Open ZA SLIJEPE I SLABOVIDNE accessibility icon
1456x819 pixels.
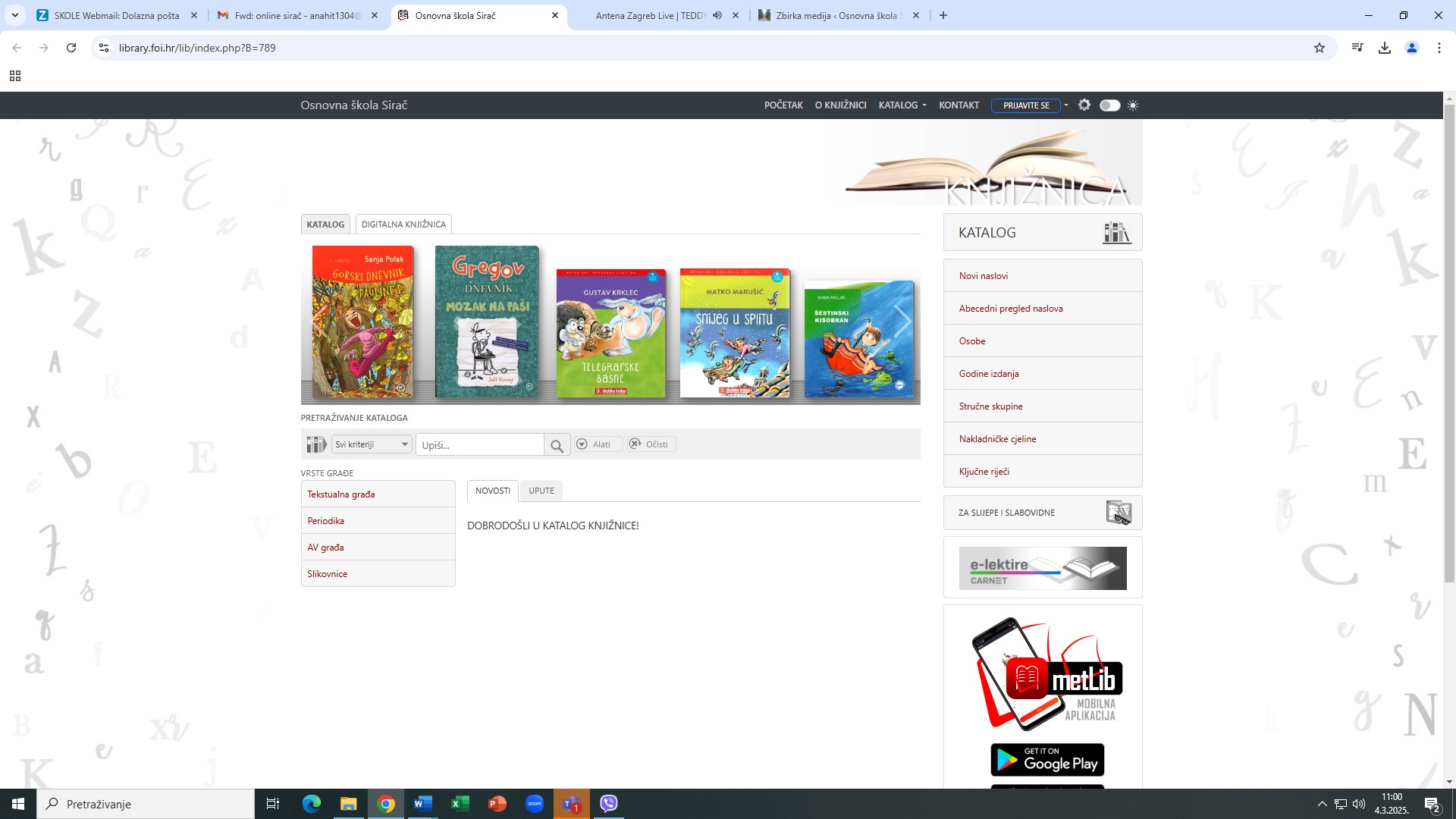coord(1119,513)
